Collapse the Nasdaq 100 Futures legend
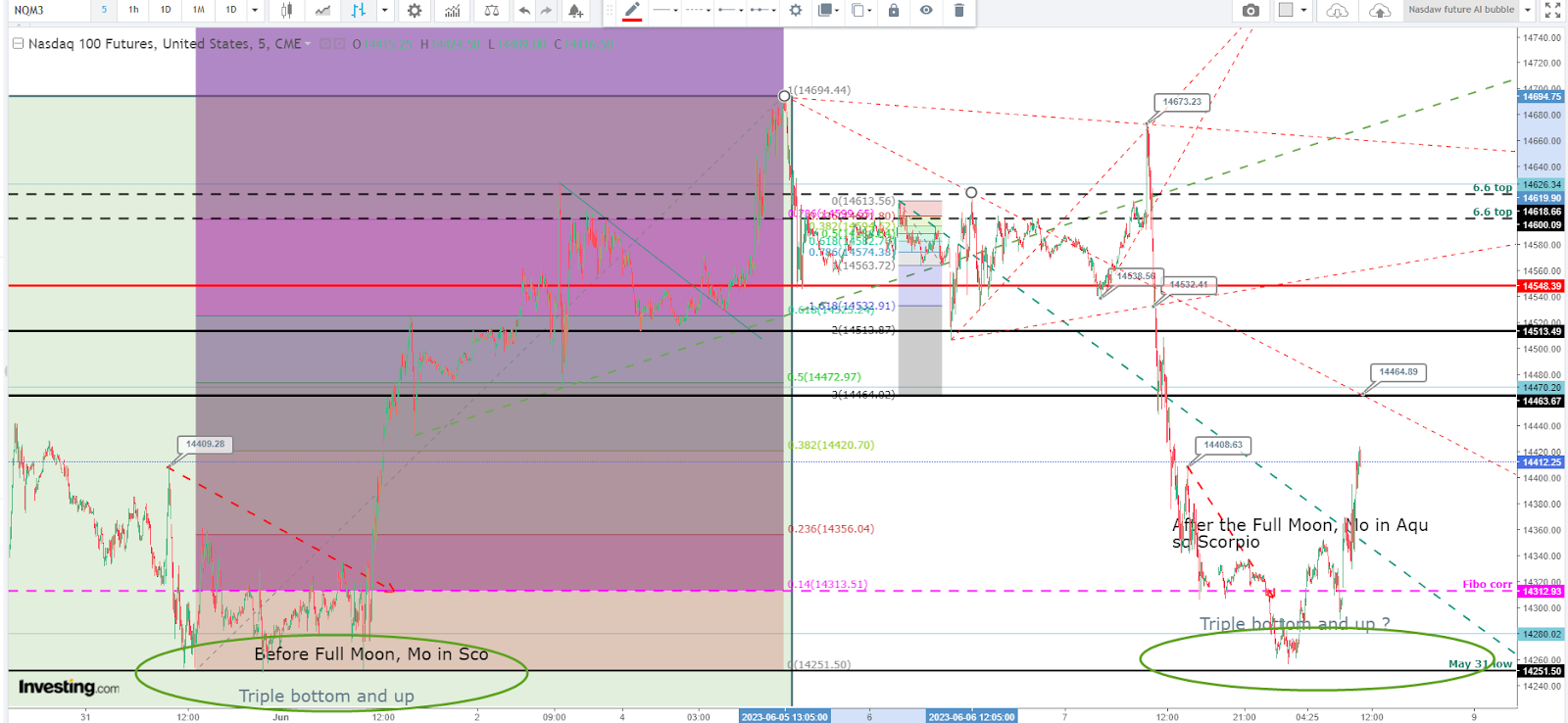 18,44
